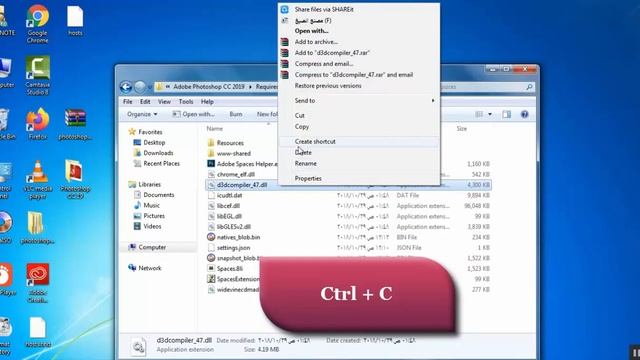This screenshot has width=640, height=360.
Task: Click the Burn toolbar button
Action: coord(236,114)
